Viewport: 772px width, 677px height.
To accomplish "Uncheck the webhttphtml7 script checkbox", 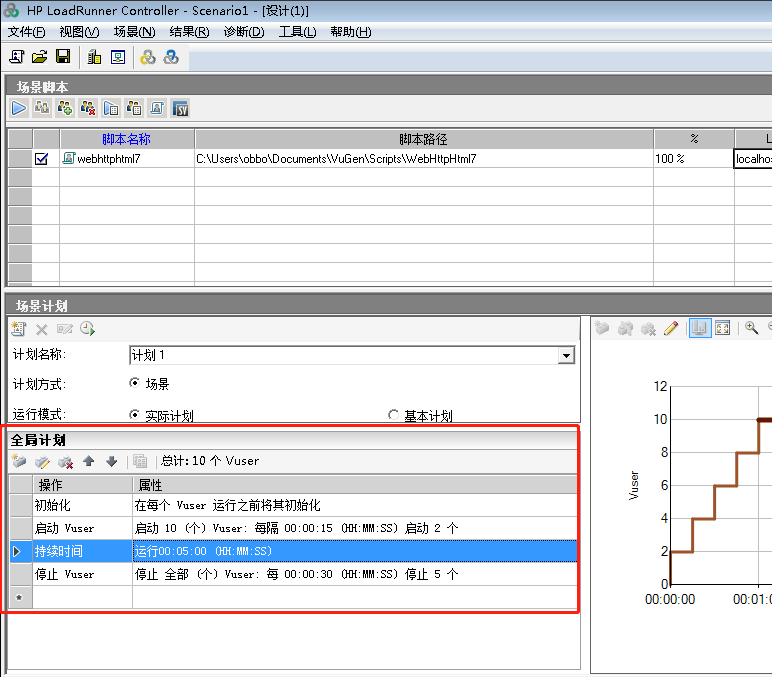I will point(42,158).
